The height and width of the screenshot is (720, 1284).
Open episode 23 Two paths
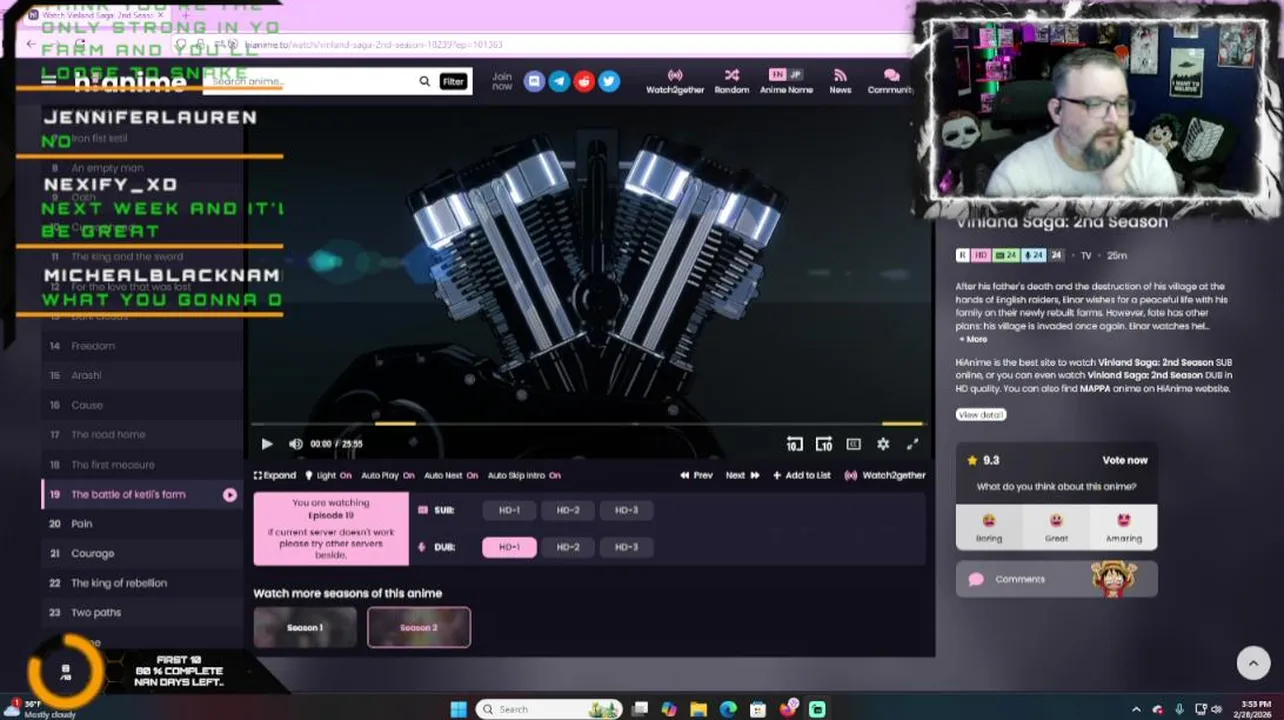pyautogui.click(x=142, y=612)
